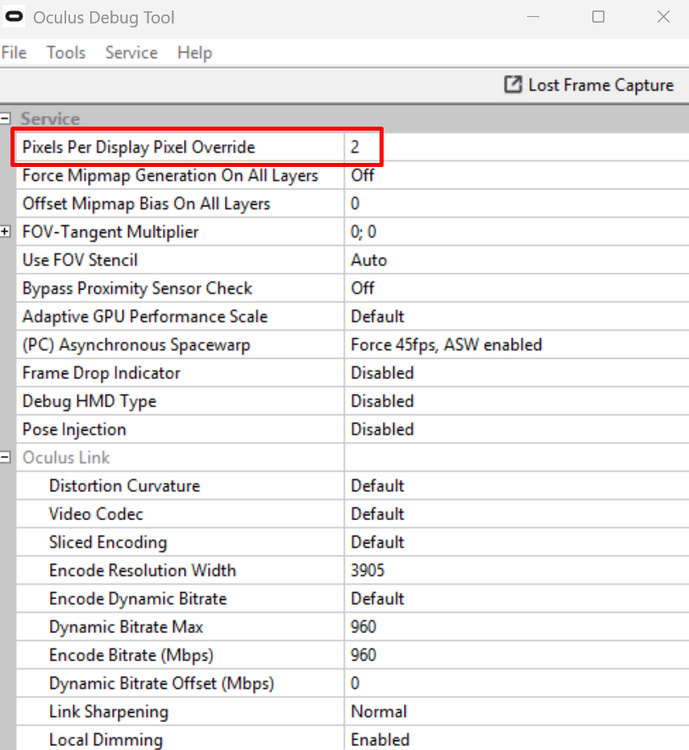Change Encode Dynamic Bitrate value
Screen dimensions: 689x750
pos(517,598)
